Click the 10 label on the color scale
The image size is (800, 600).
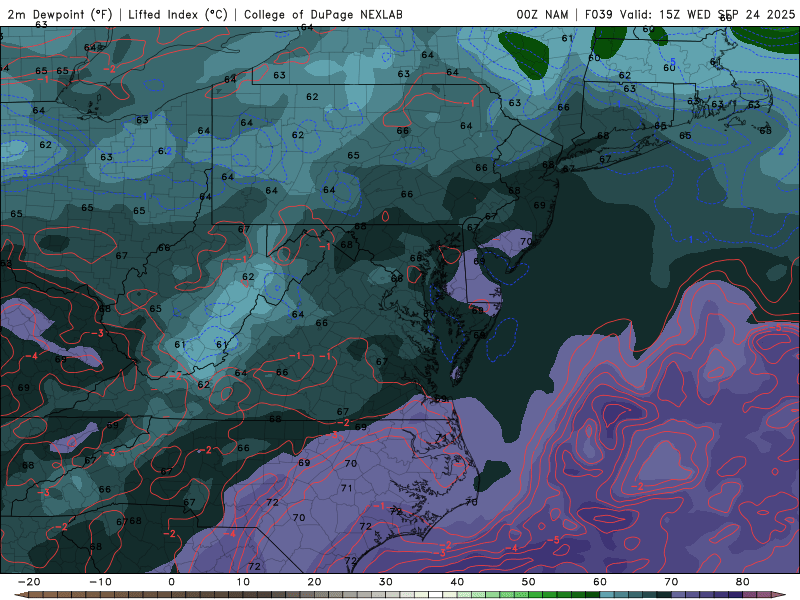click(x=243, y=582)
